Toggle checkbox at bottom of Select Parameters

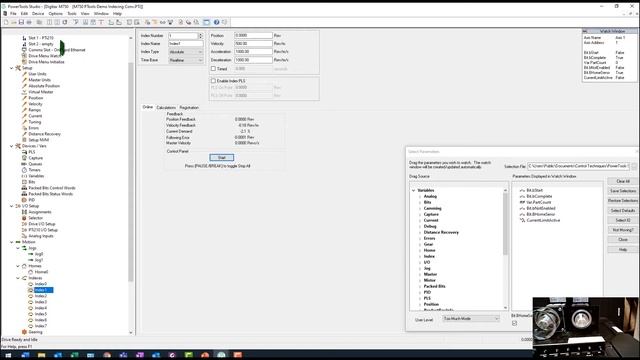coord(514,323)
